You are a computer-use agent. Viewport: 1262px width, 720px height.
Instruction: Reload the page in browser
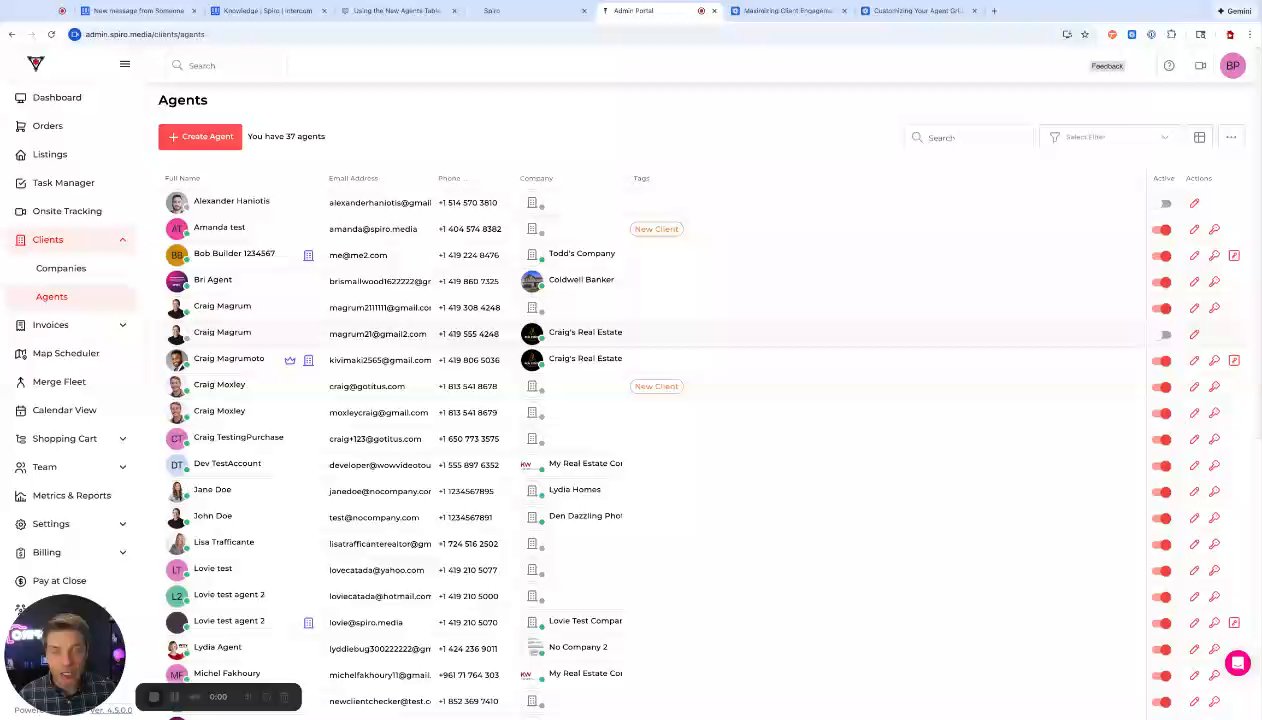[x=51, y=34]
